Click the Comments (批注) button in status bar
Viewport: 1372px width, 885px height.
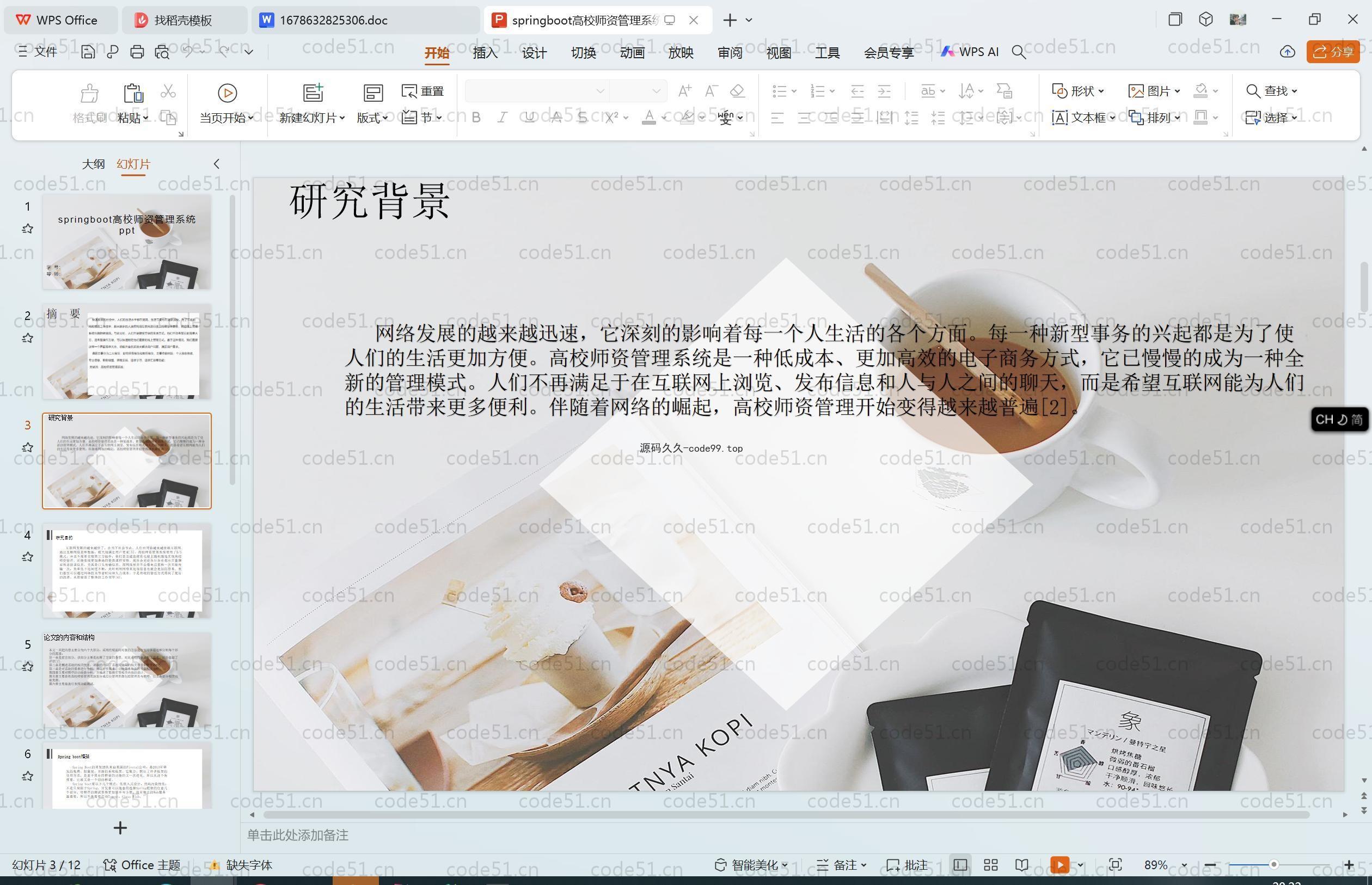pos(907,865)
